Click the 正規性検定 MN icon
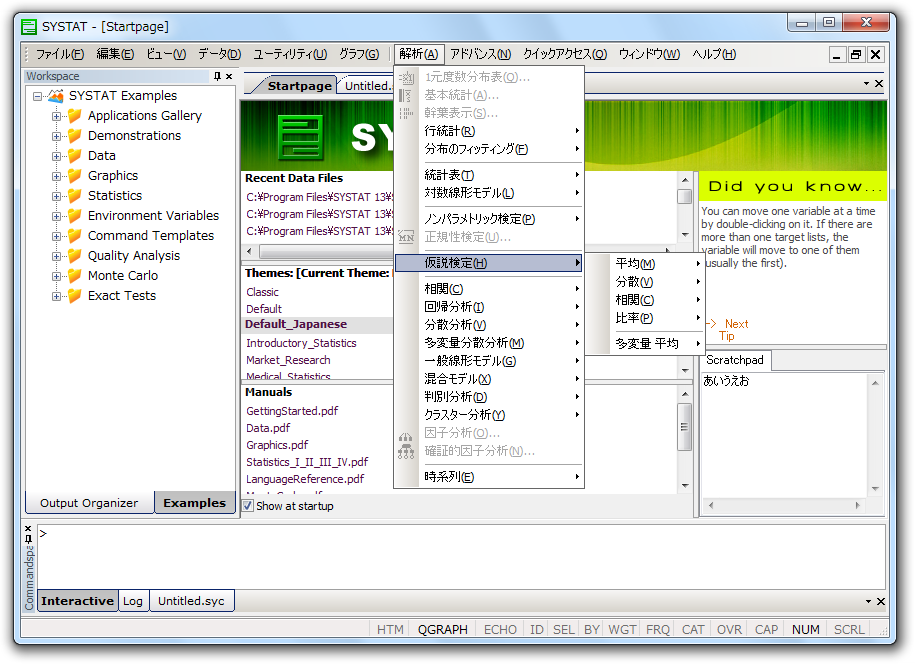Viewport: 915px width, 664px height. [x=406, y=237]
